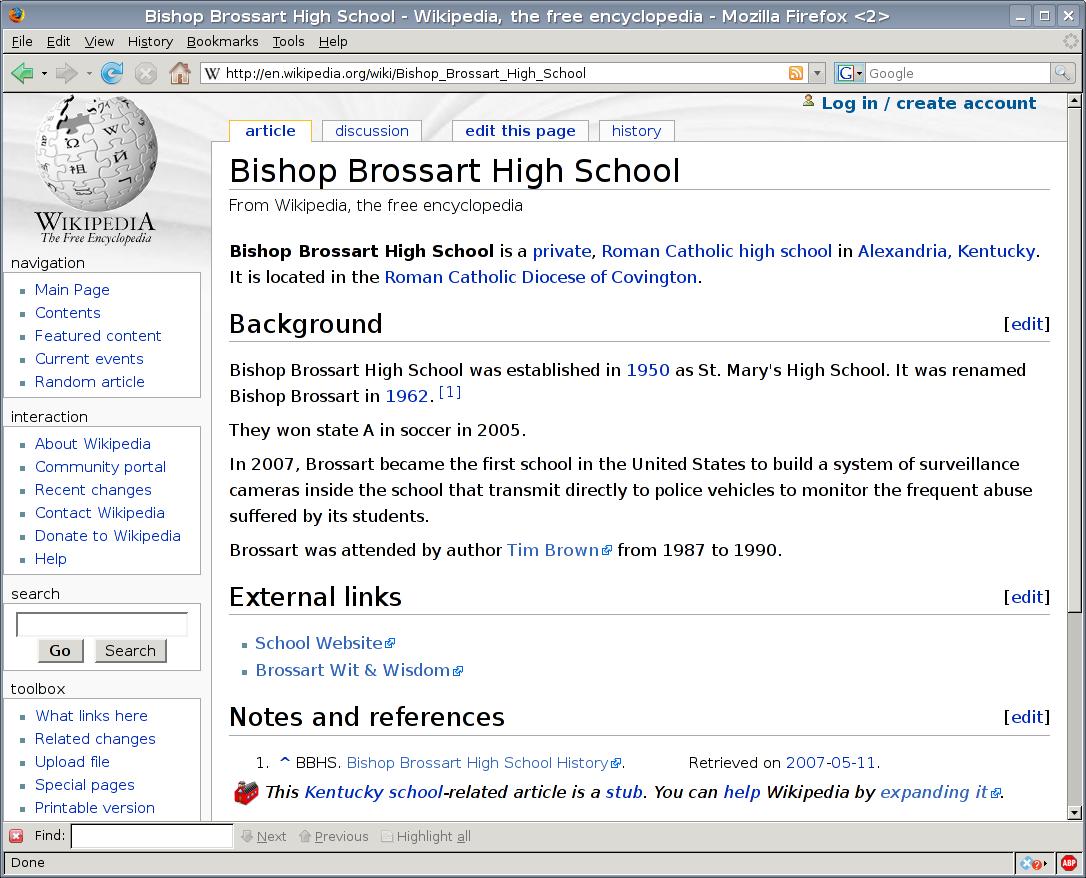Click the Adblock Plus status bar icon
This screenshot has width=1086, height=878.
pyautogui.click(x=1068, y=863)
